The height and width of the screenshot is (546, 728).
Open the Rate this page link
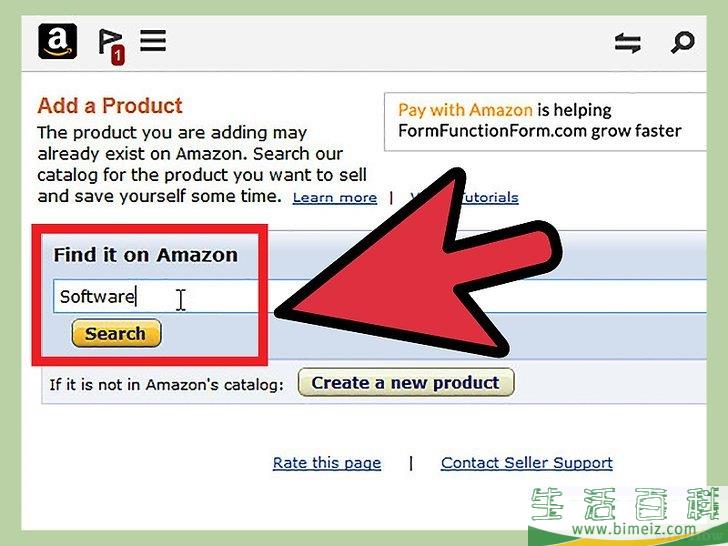pos(327,463)
